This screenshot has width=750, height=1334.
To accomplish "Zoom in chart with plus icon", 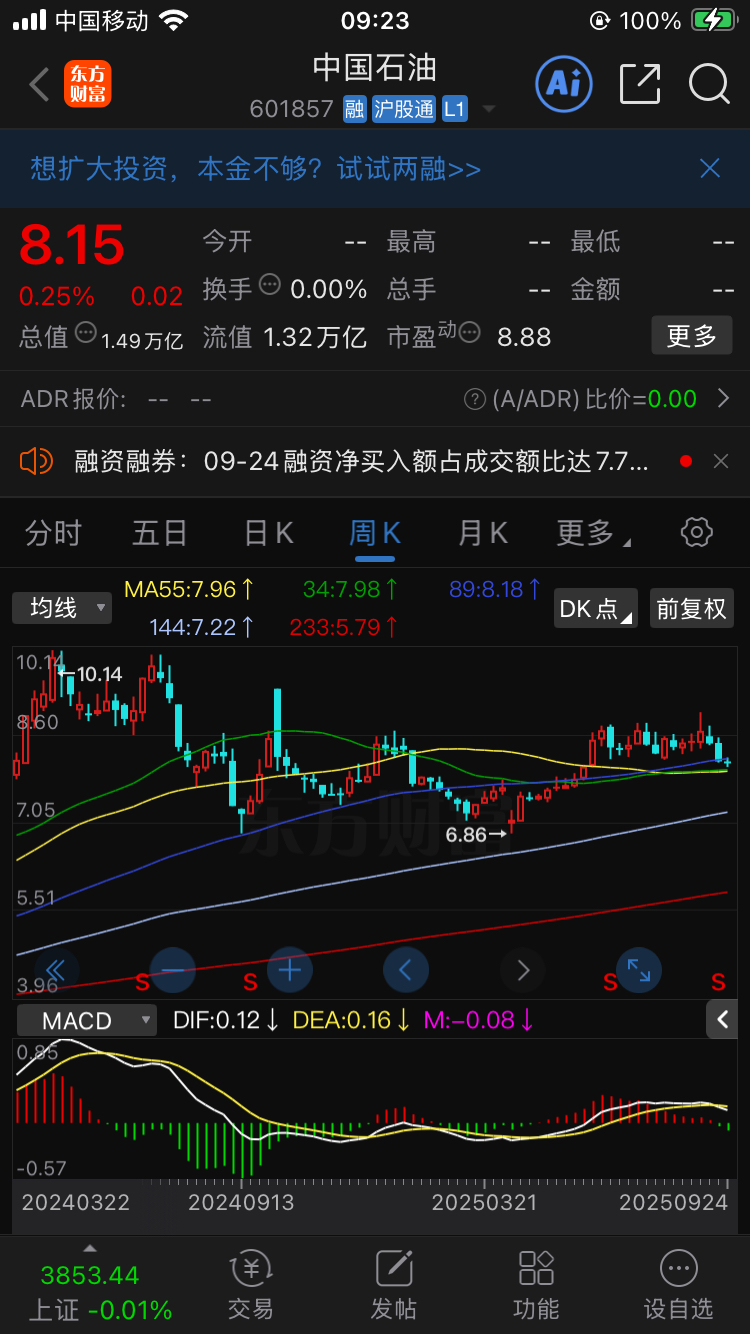I will [290, 969].
